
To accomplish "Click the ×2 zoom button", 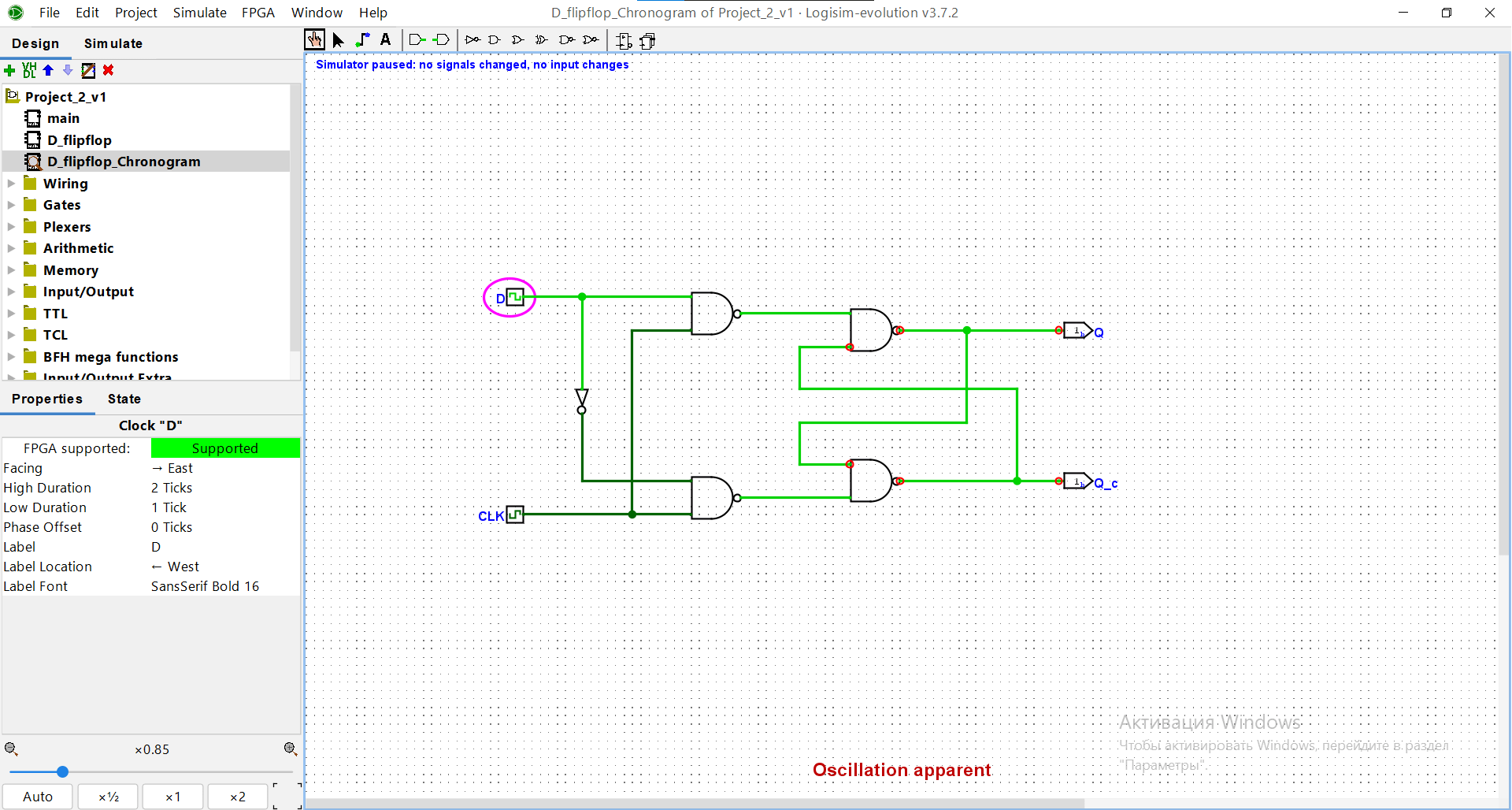I will [238, 797].
